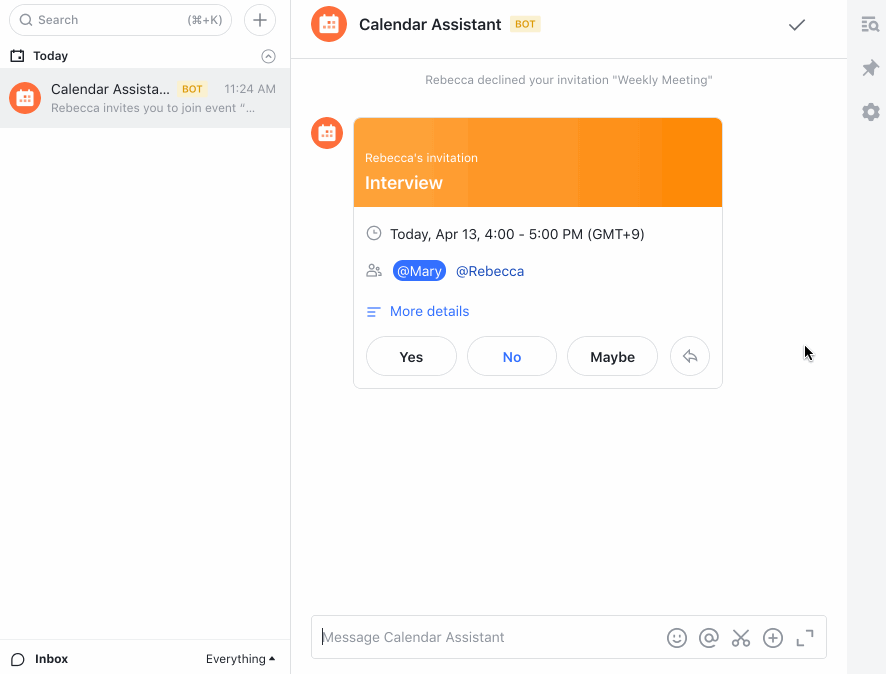Click the add attachment plus icon

[773, 638]
